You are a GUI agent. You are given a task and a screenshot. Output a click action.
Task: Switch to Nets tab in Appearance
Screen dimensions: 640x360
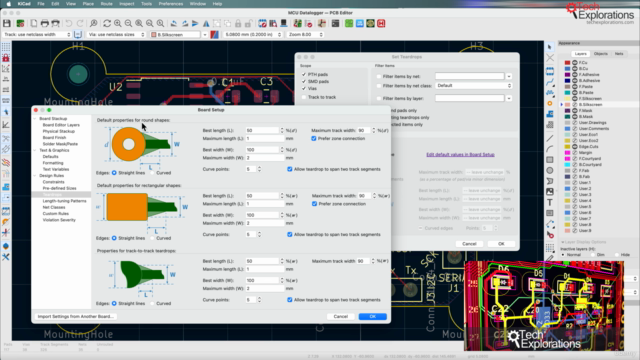(x=619, y=54)
